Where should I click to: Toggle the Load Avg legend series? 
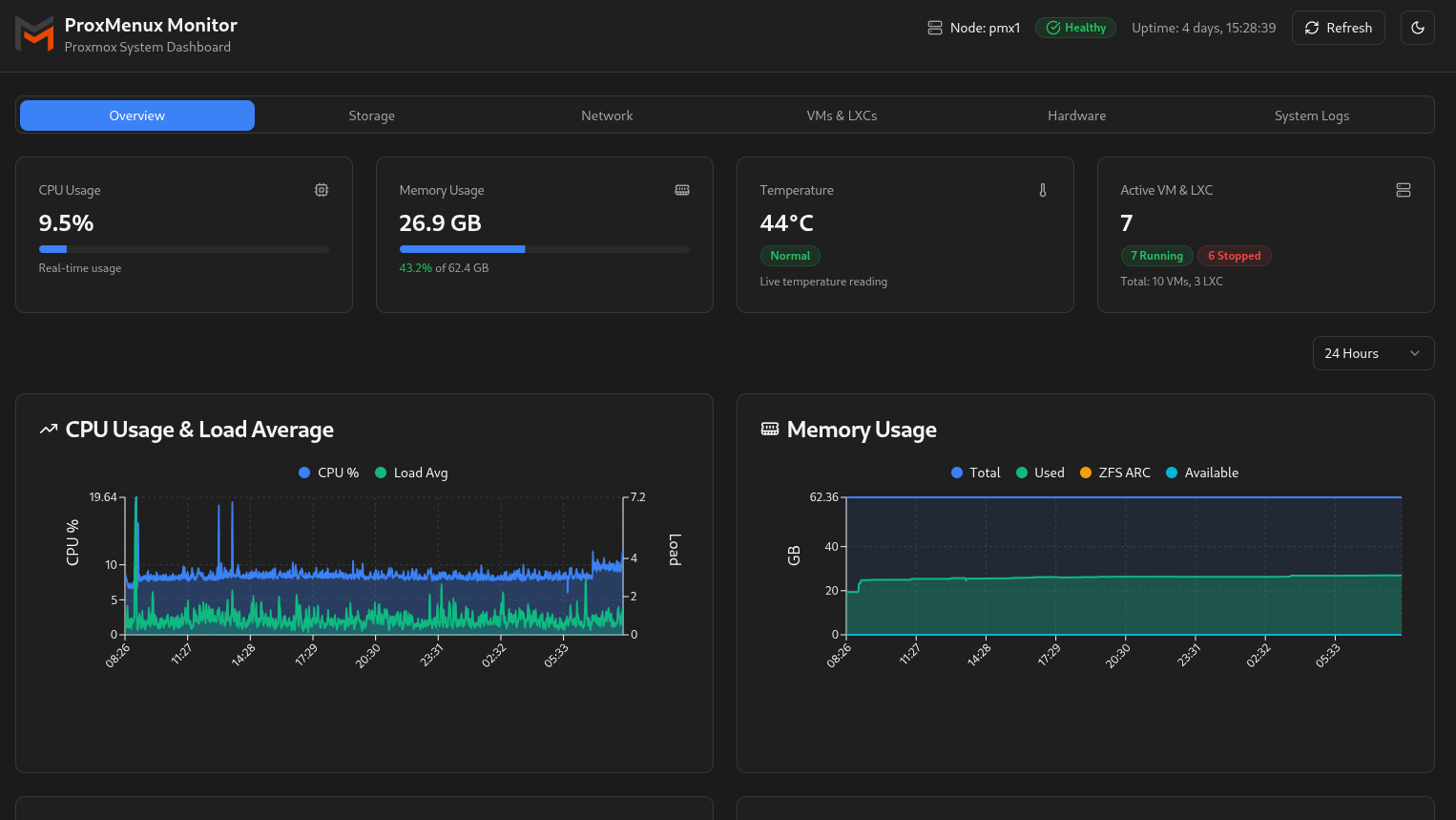[x=411, y=473]
